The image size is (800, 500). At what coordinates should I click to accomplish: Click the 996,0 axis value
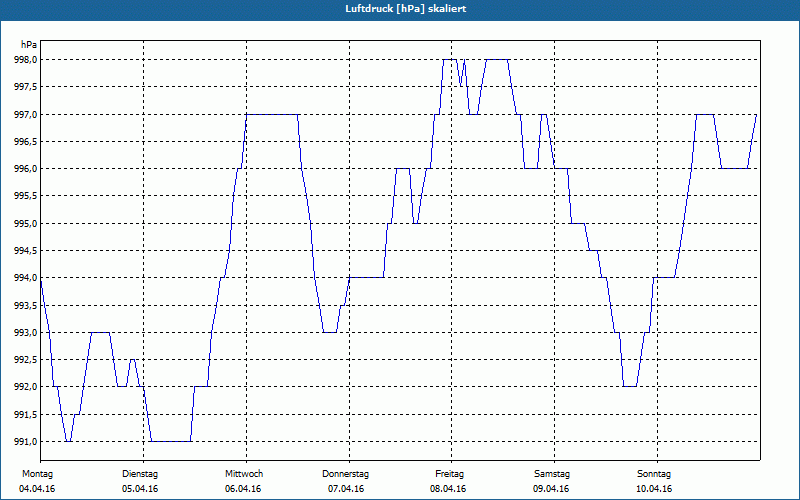point(25,169)
